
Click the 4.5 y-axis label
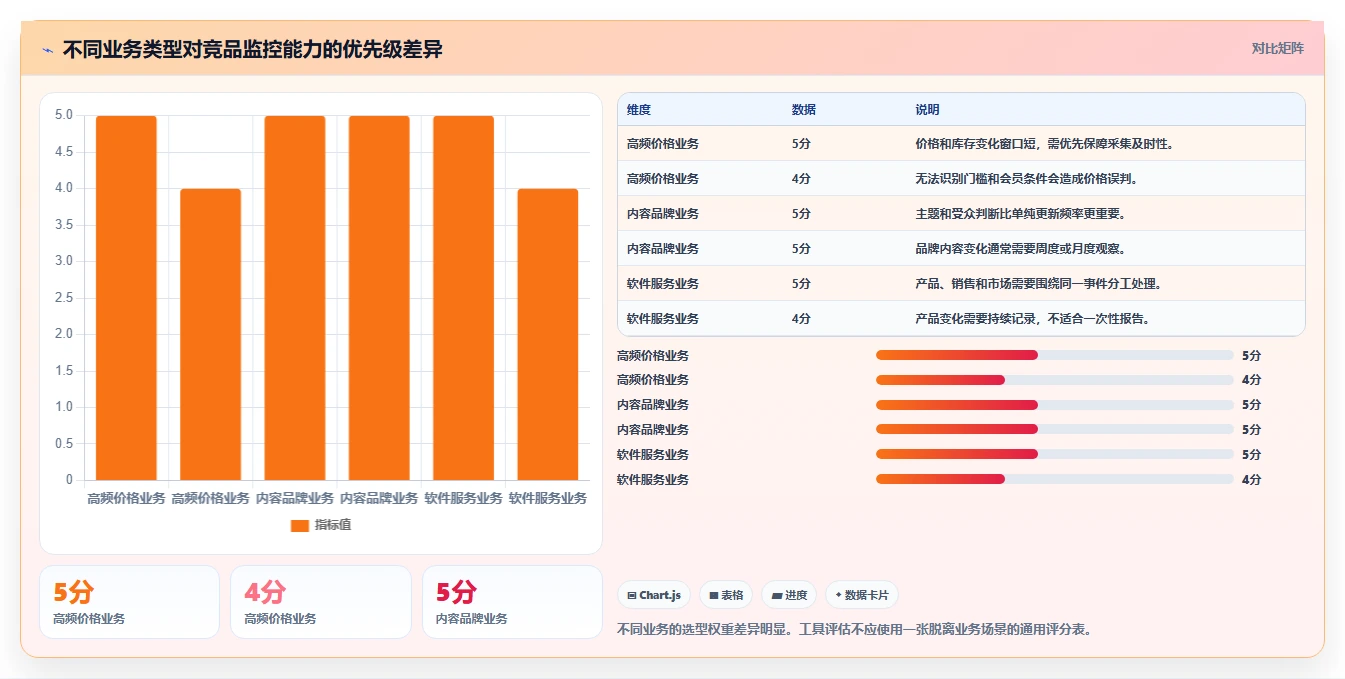(x=63, y=152)
